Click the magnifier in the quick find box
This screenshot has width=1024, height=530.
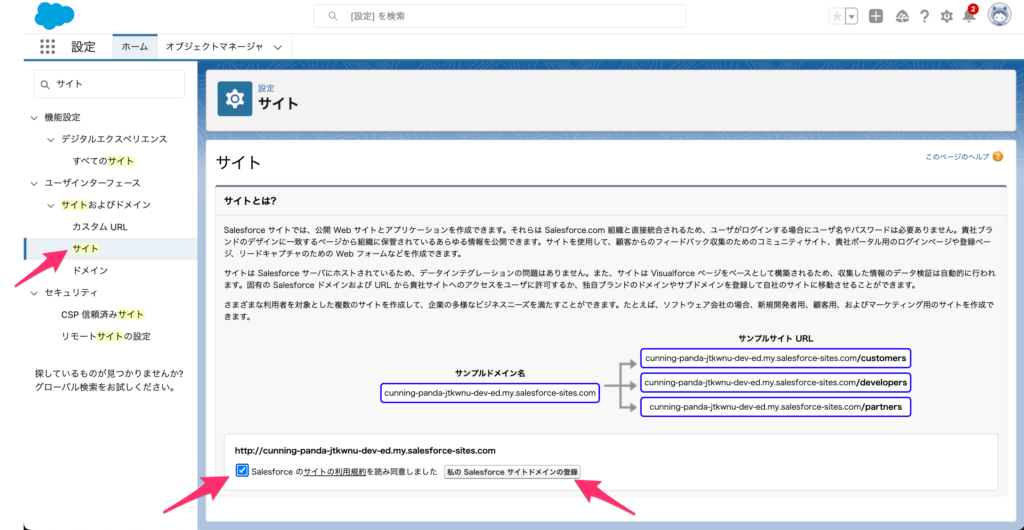coord(45,84)
